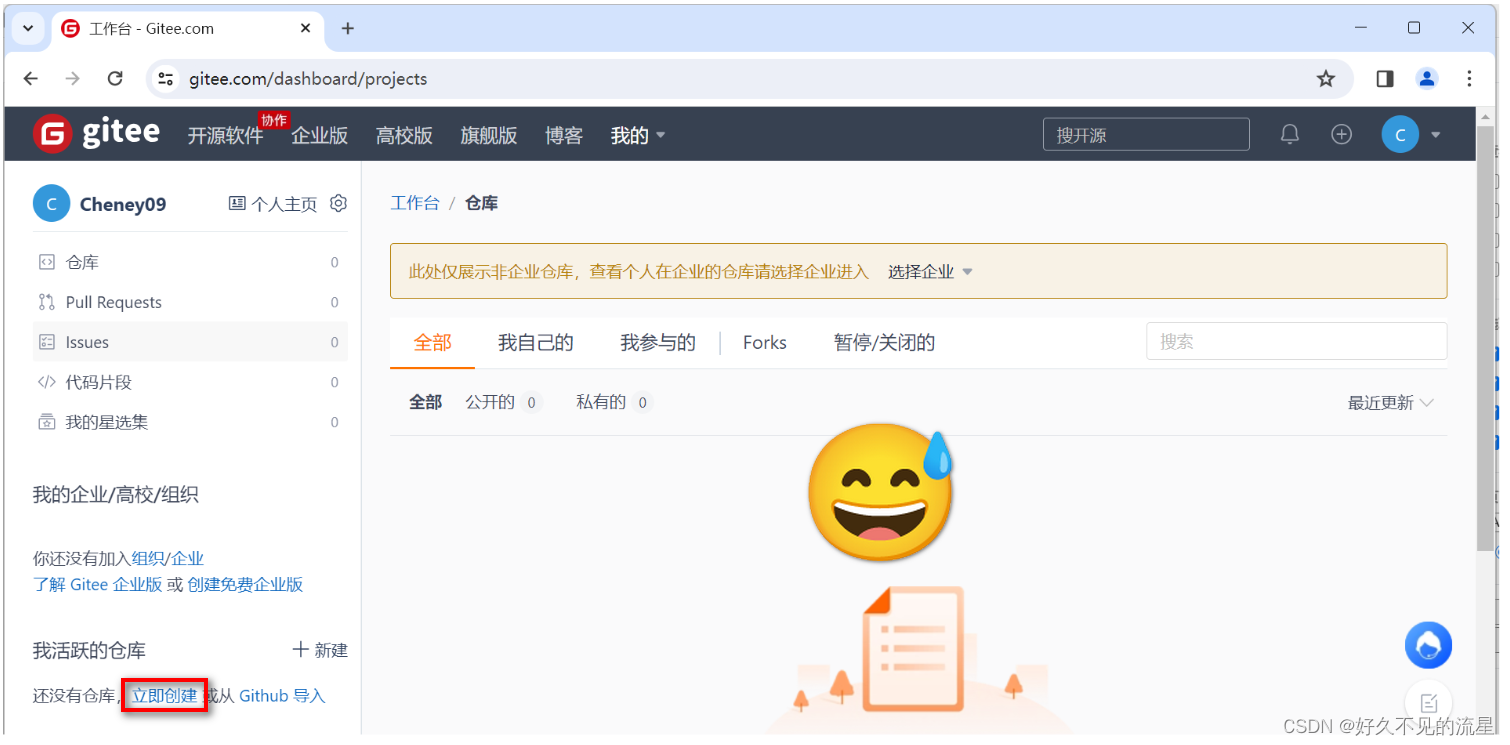Click the Gitee logo in the header
Viewport: 1510px width, 745px height.
96,133
